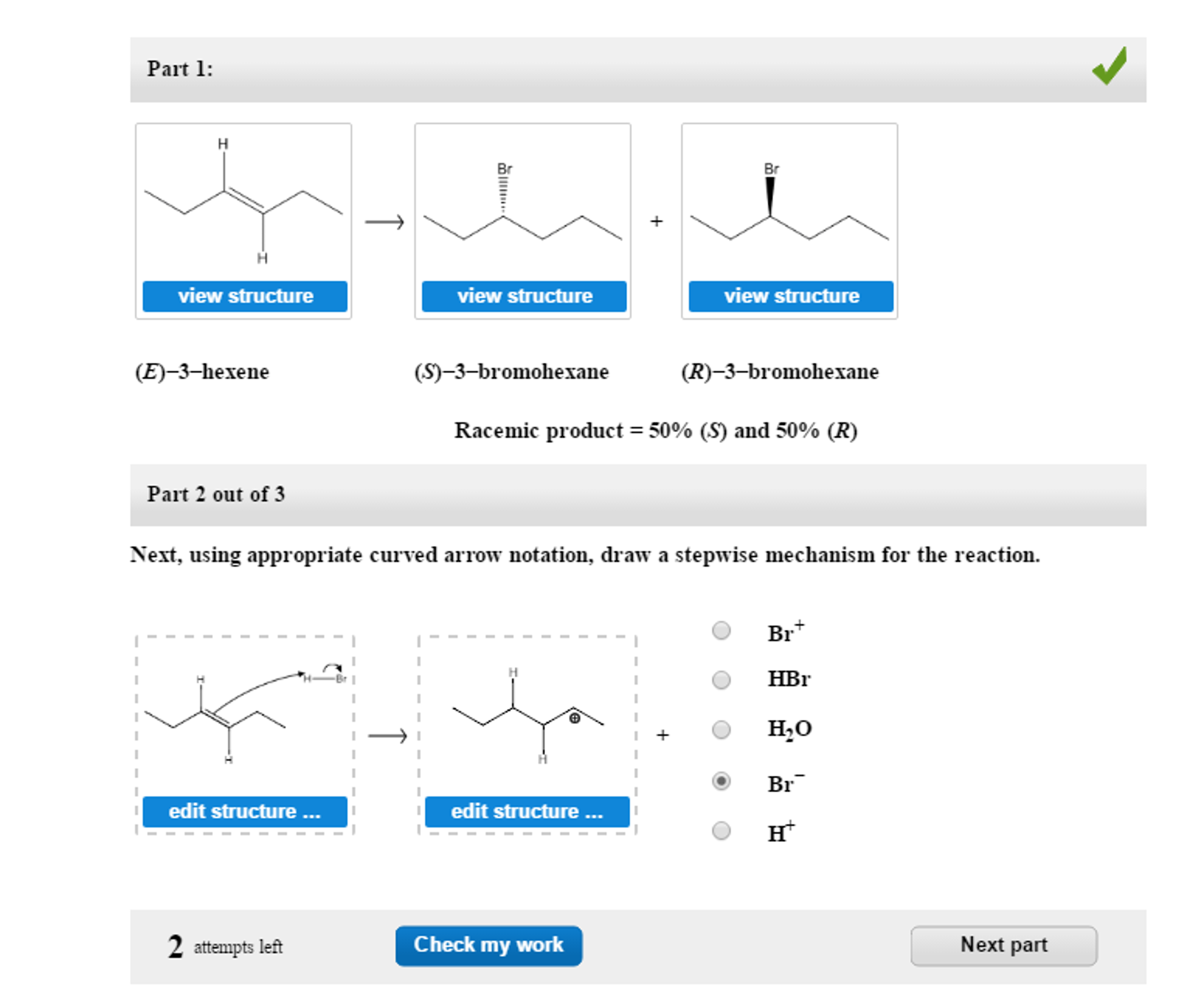View structure of (E)-3-hexene

coord(245,296)
